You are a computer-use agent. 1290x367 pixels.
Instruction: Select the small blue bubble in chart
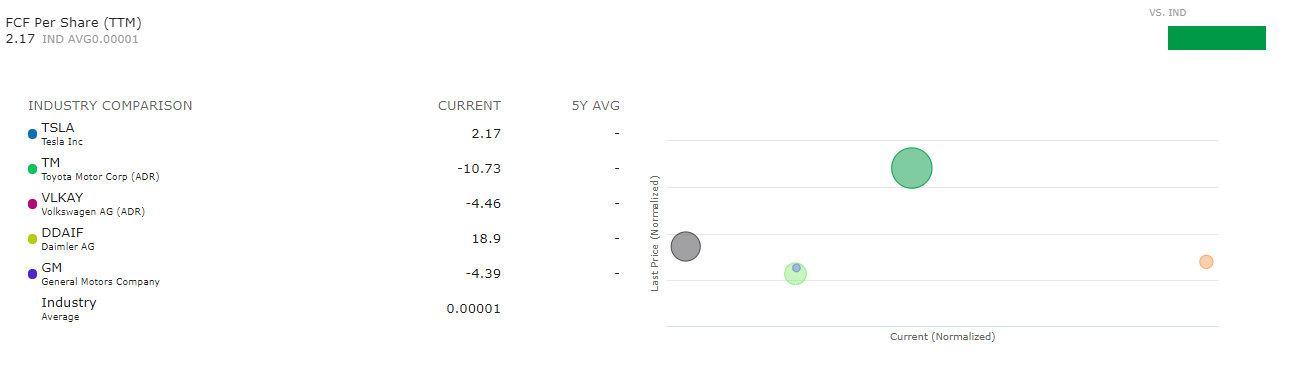(x=796, y=268)
